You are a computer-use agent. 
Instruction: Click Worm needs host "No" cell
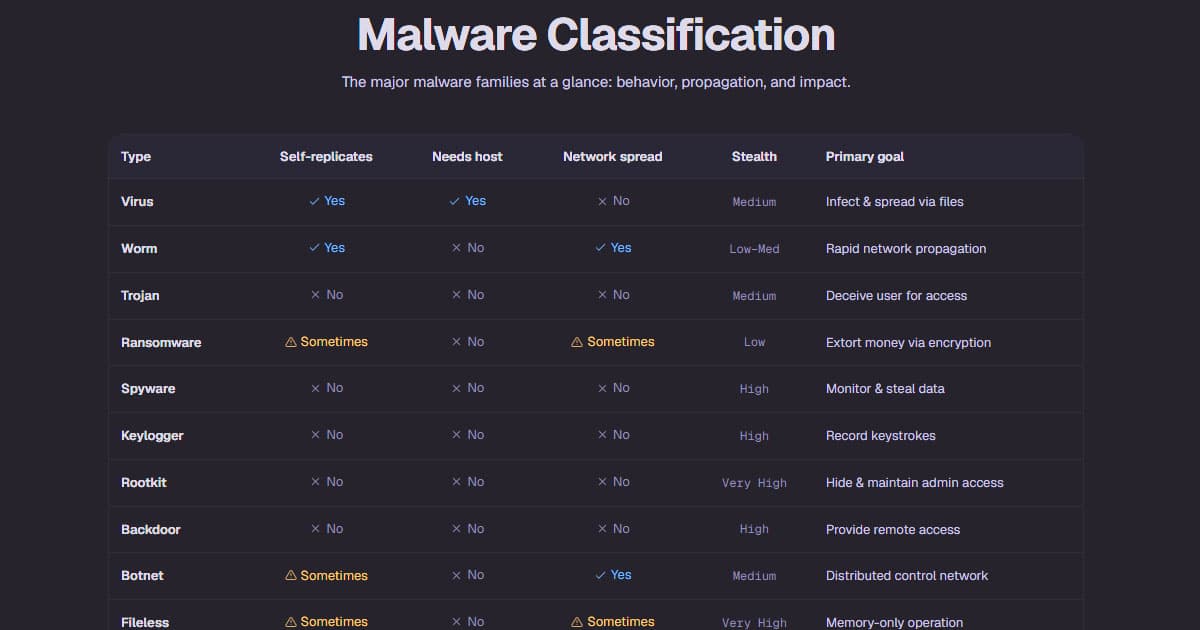click(467, 248)
